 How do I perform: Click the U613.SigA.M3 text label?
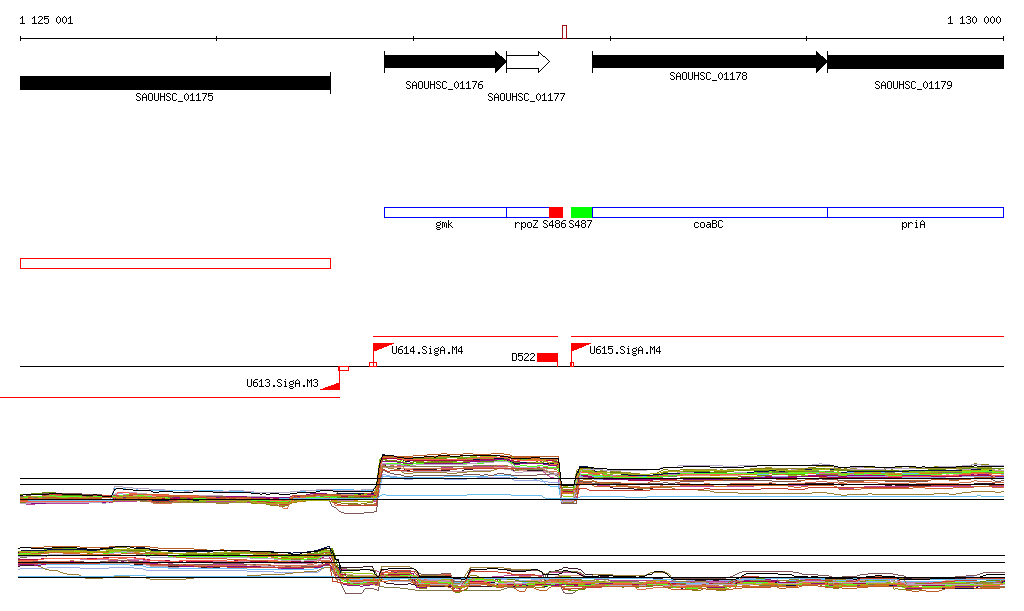coord(282,383)
